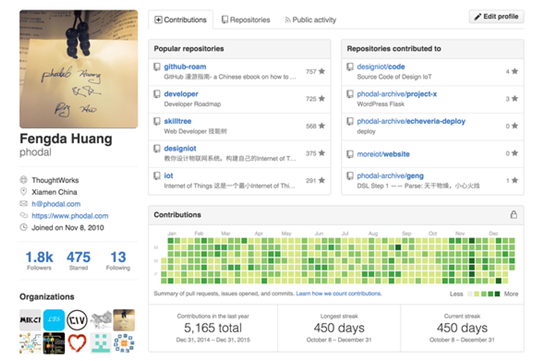
Task: Open the MIKCI organization avatar
Action: point(30,320)
